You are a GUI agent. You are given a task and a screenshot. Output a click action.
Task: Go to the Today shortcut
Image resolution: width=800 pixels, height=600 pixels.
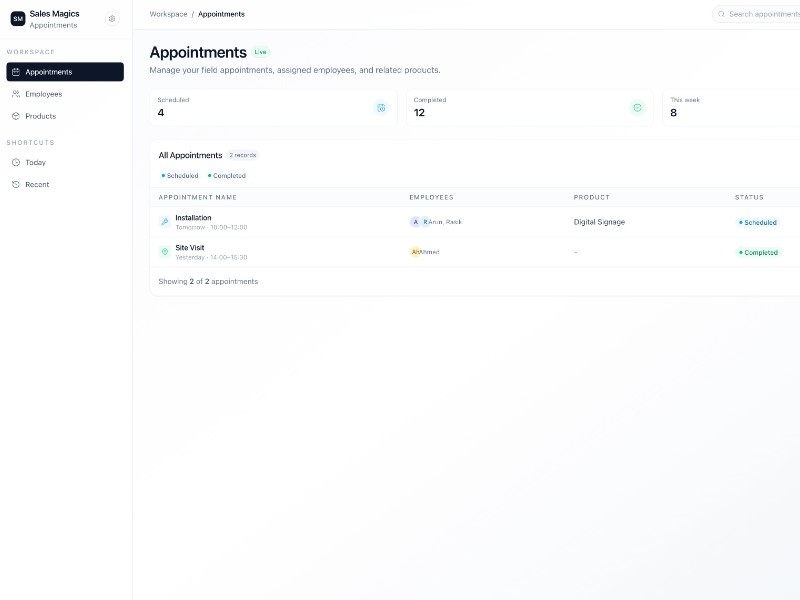[x=35, y=162]
